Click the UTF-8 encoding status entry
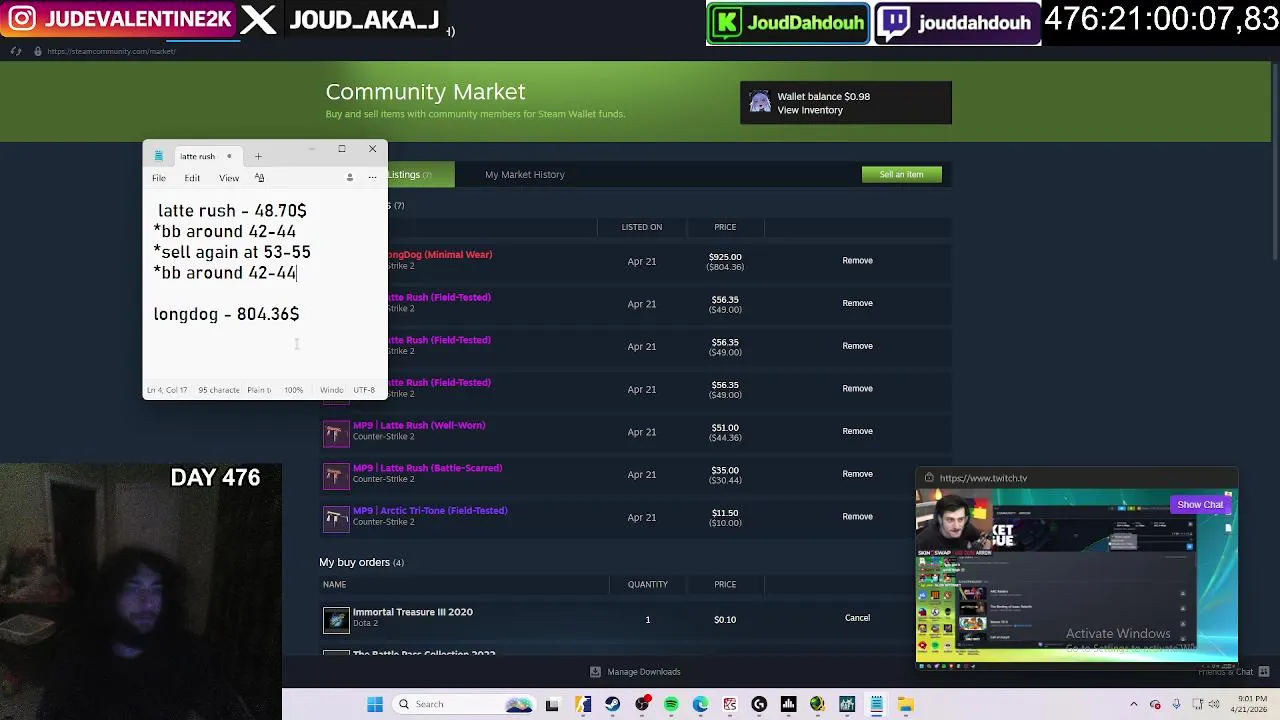This screenshot has height=720, width=1280. pos(364,390)
